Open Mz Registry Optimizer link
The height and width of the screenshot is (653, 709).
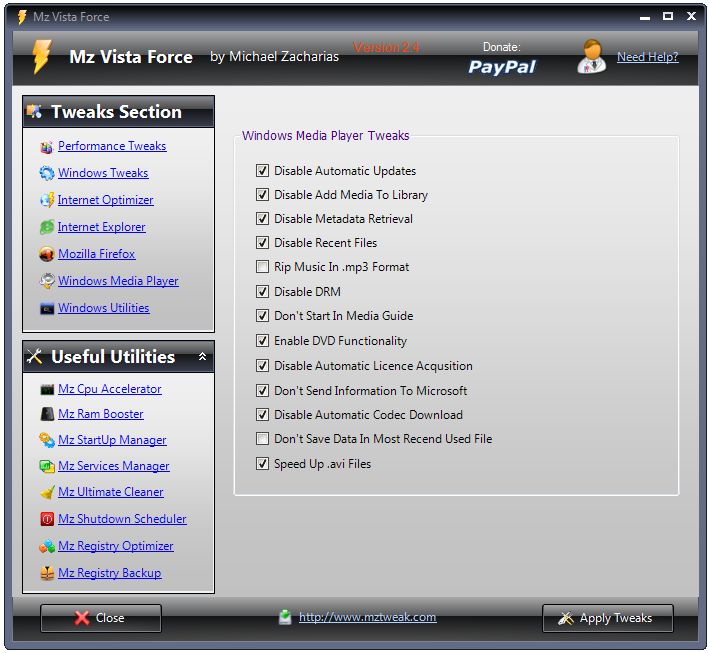point(115,546)
